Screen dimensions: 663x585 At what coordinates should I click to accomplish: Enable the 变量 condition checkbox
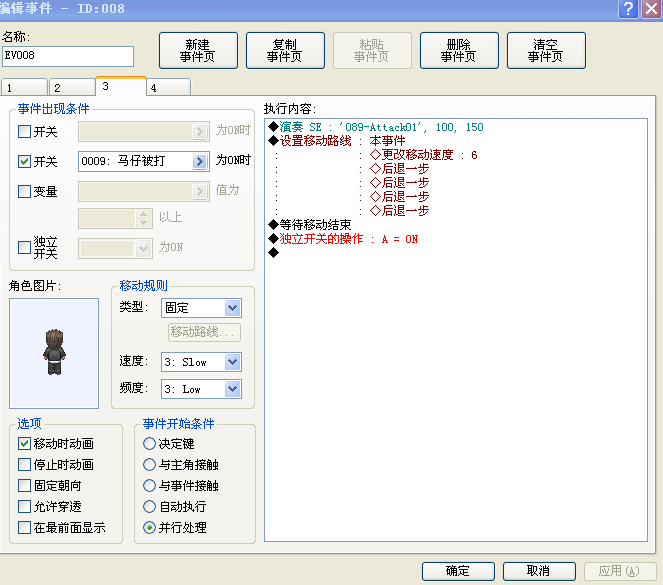(25, 191)
